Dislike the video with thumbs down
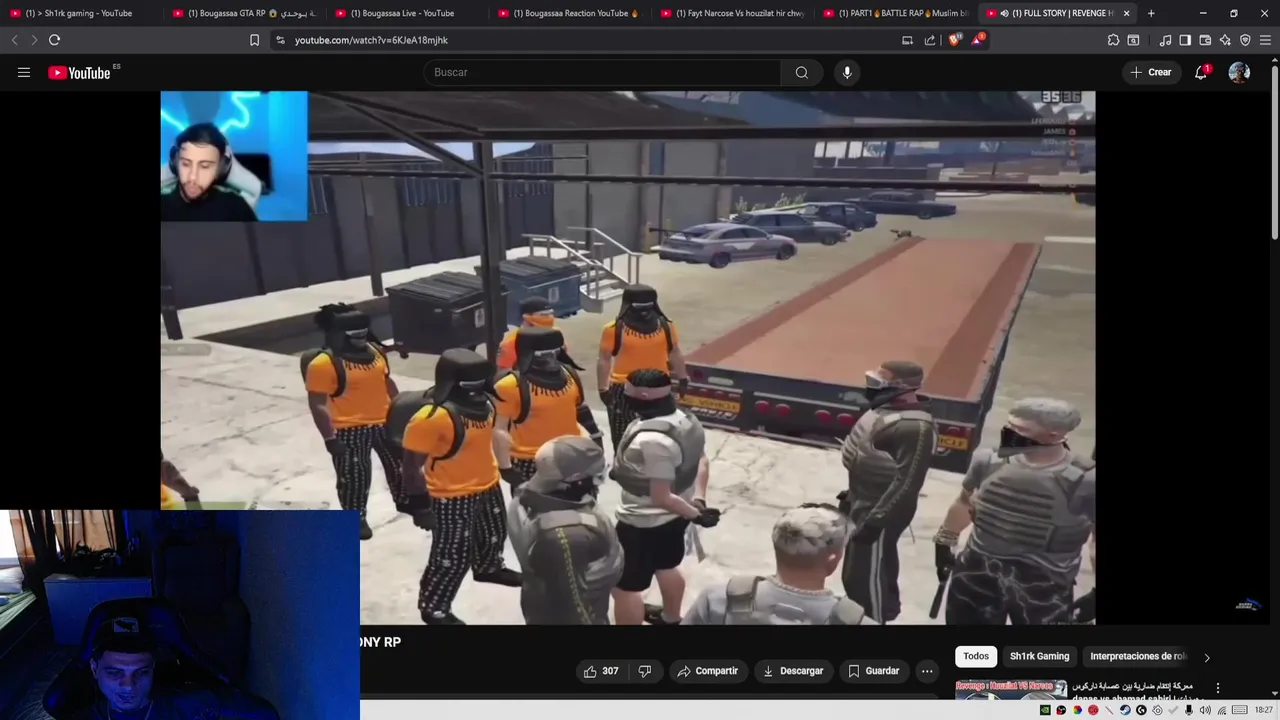Image resolution: width=1280 pixels, height=720 pixels. coord(645,671)
